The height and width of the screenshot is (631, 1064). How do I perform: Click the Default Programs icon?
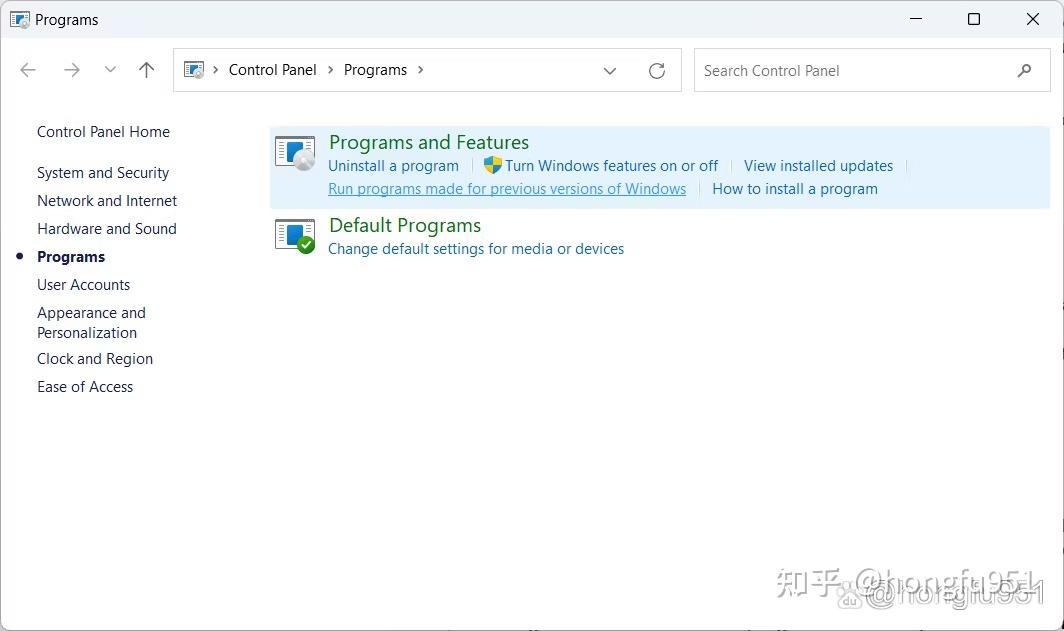[295, 236]
